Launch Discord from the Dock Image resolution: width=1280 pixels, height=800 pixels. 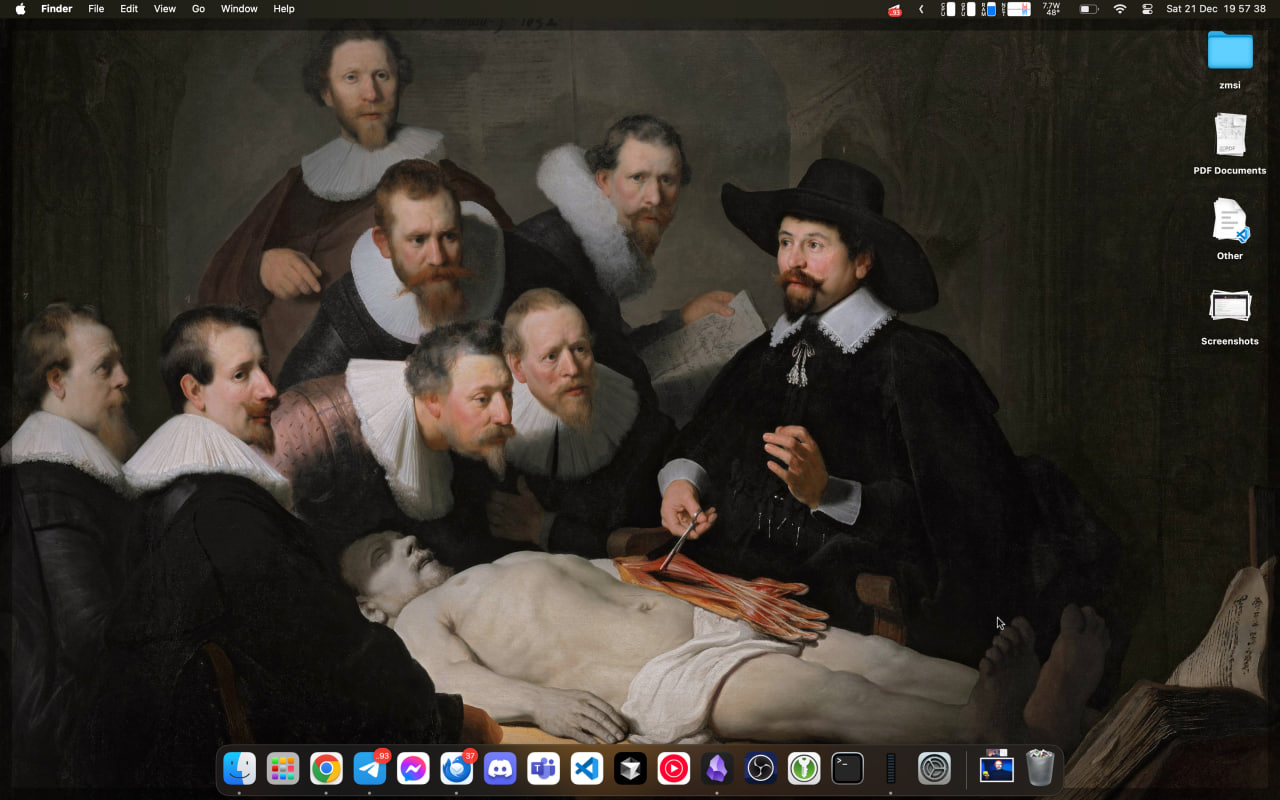500,769
